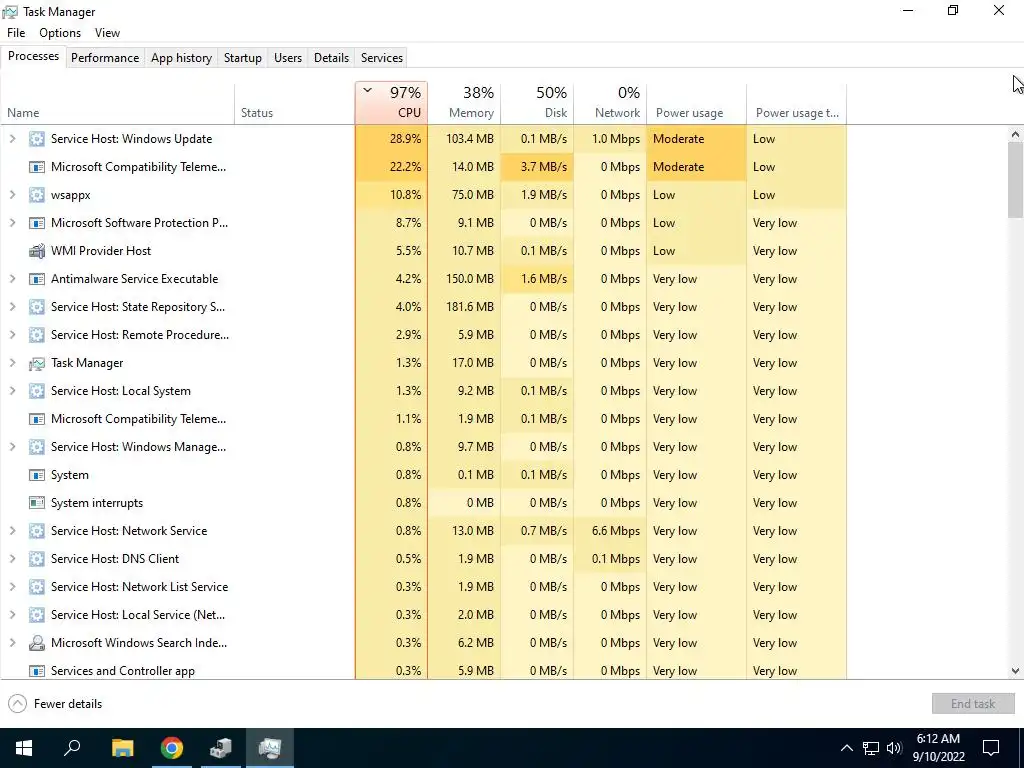Switch to the Users tab
Viewport: 1024px width, 768px height.
pyautogui.click(x=288, y=57)
